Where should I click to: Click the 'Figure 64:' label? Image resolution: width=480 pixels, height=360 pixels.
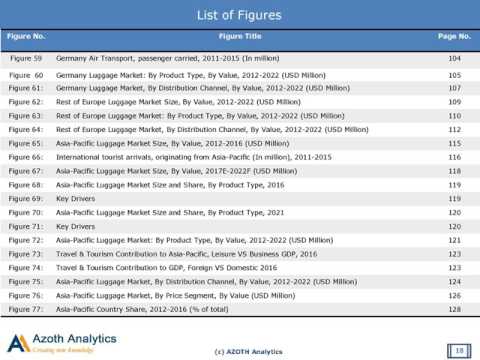click(26, 130)
